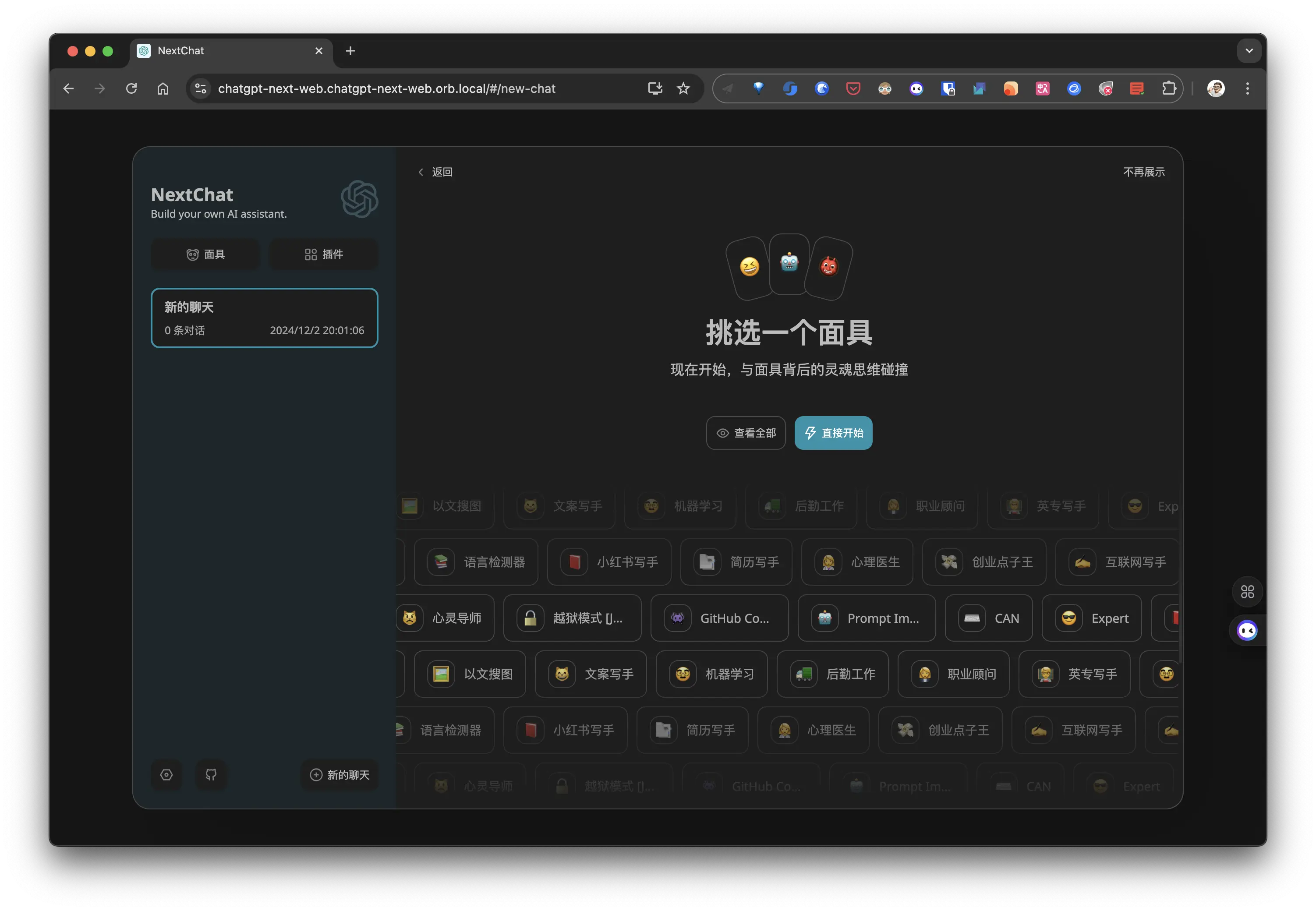
Task: Open settings via the gear icon in sidebar
Action: coord(166,775)
